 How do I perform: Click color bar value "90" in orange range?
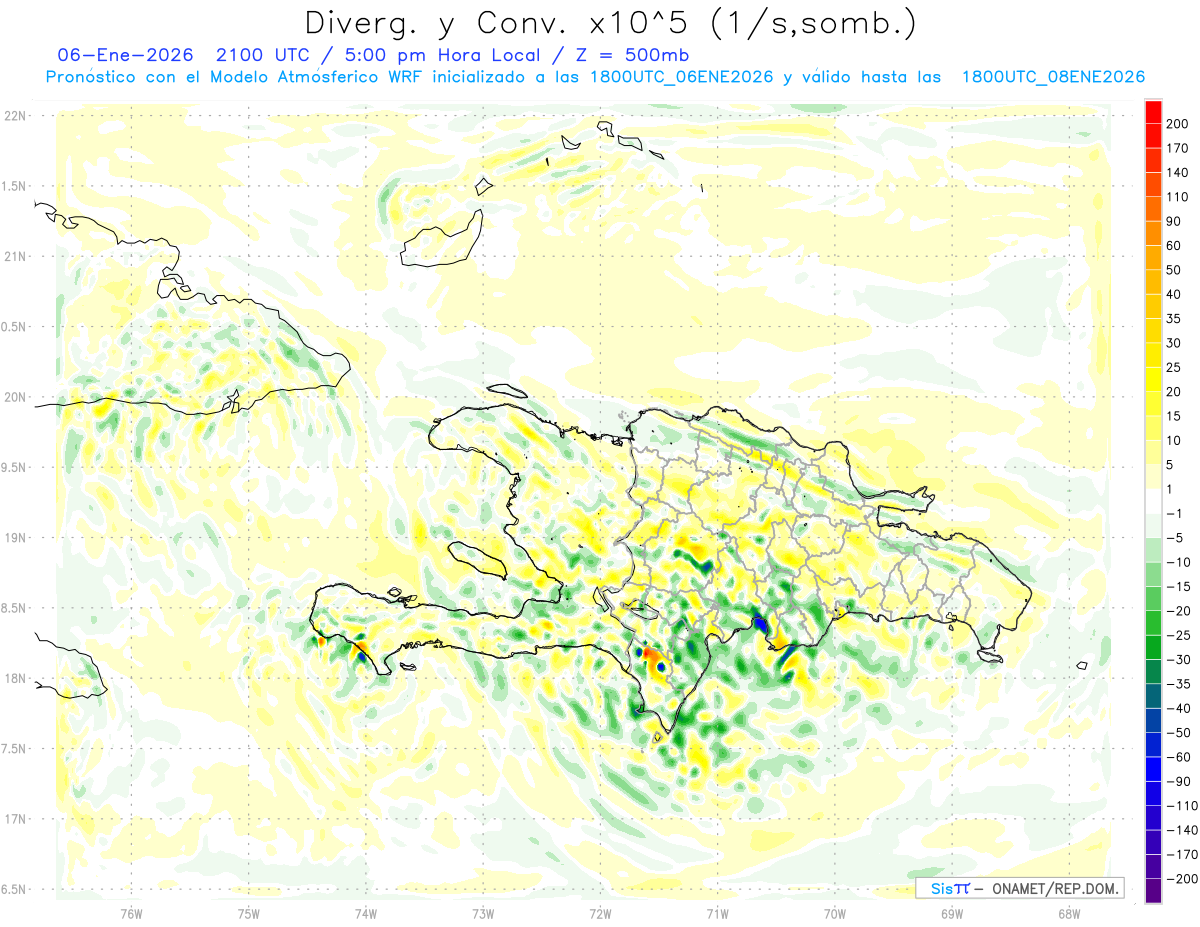tap(1174, 221)
